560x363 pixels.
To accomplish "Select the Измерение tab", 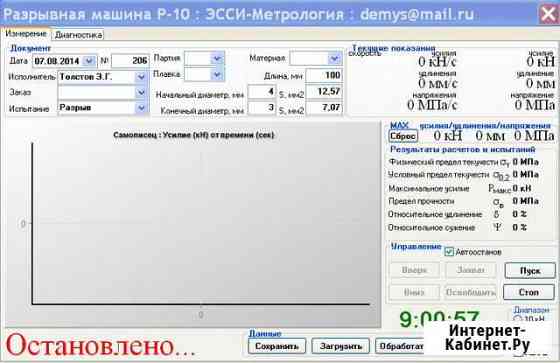I will (26, 34).
